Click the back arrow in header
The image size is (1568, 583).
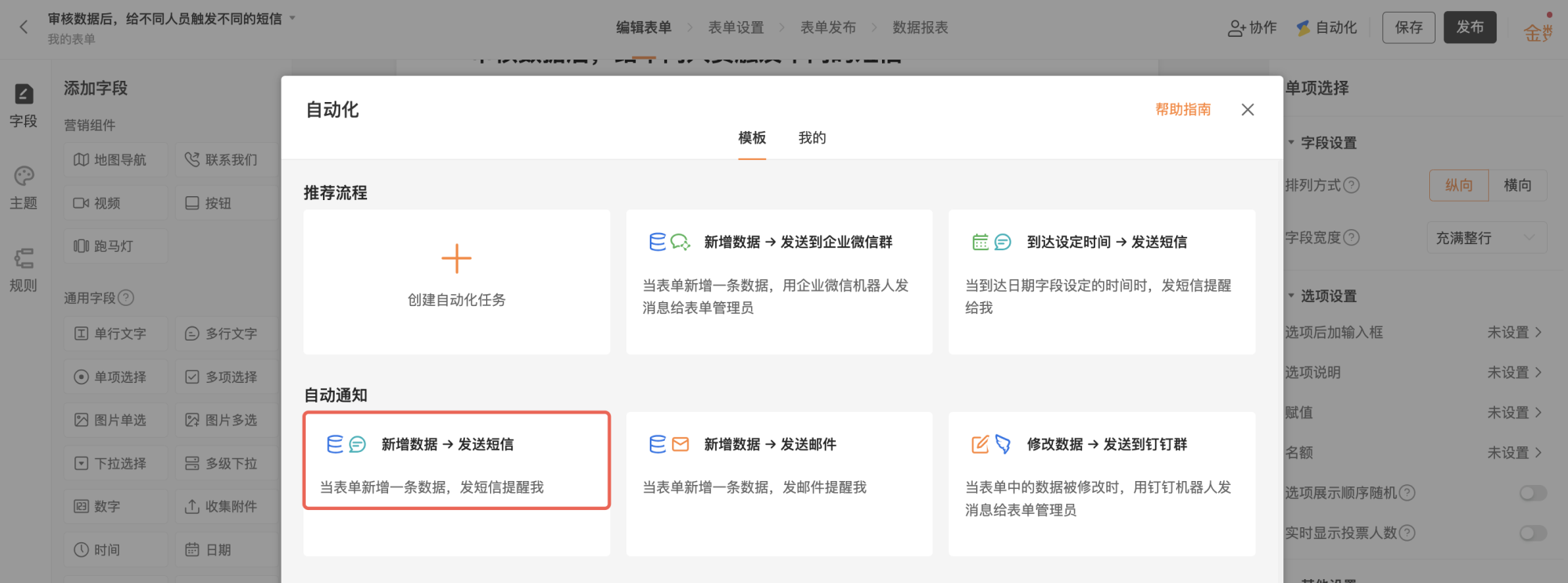24,27
